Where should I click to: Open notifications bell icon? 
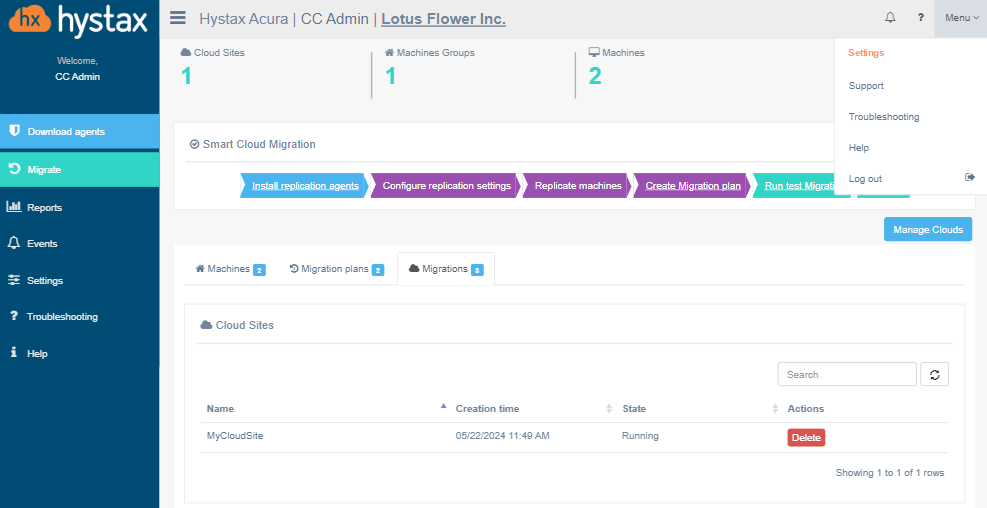(x=890, y=18)
